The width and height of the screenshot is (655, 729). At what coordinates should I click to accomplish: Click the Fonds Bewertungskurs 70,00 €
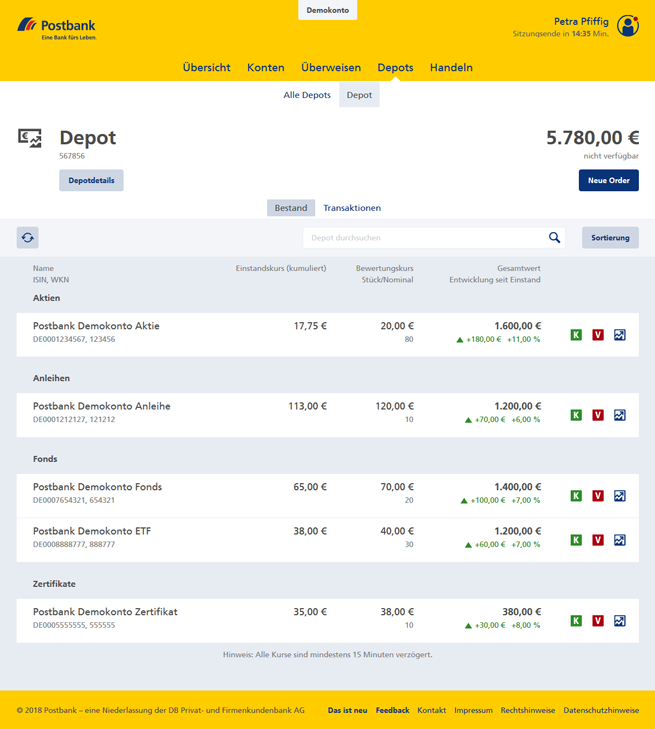click(x=397, y=487)
